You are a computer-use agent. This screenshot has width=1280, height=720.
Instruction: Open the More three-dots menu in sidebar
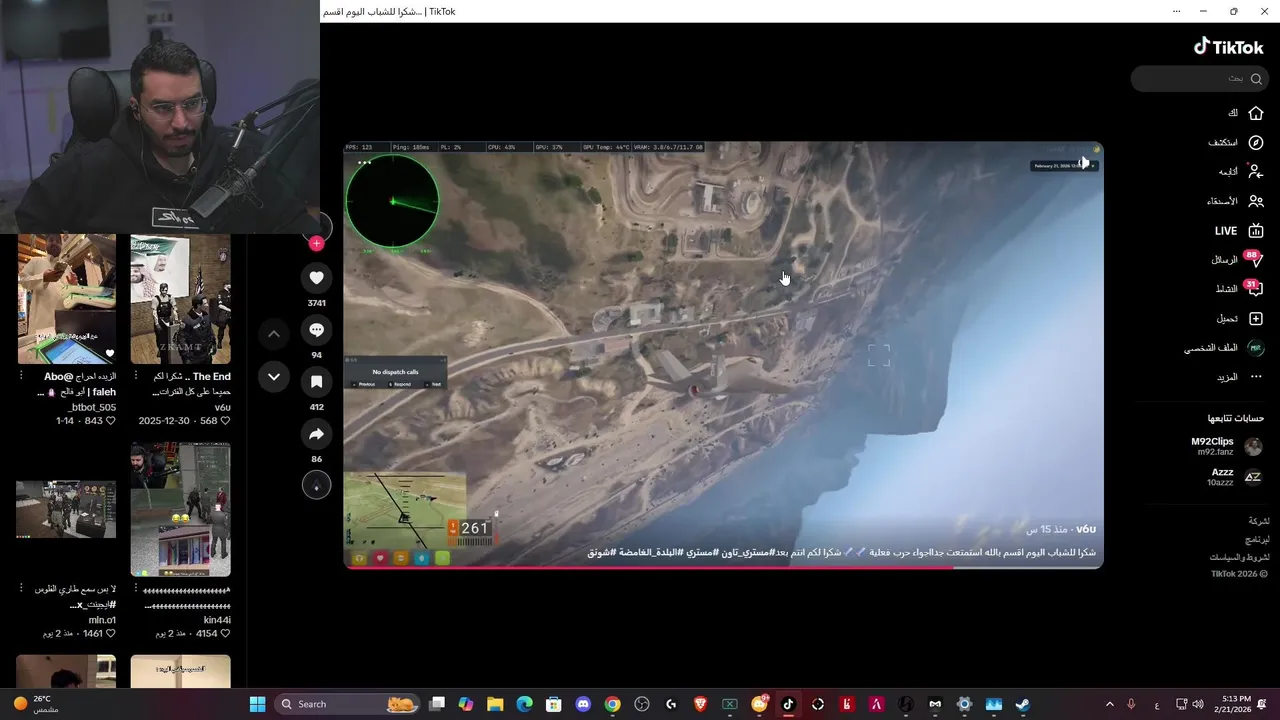point(1256,377)
